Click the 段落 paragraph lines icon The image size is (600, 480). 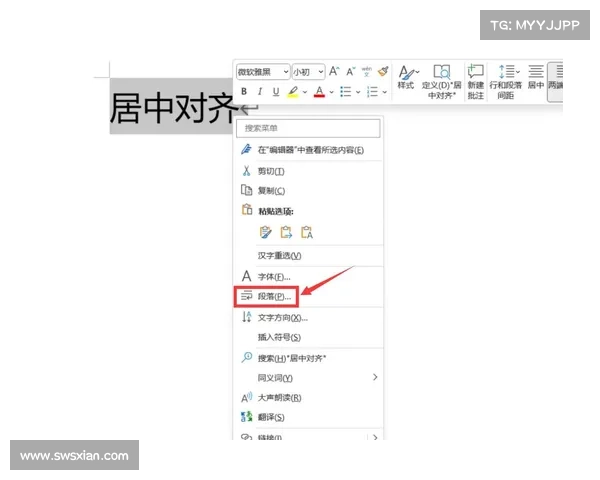(x=246, y=296)
